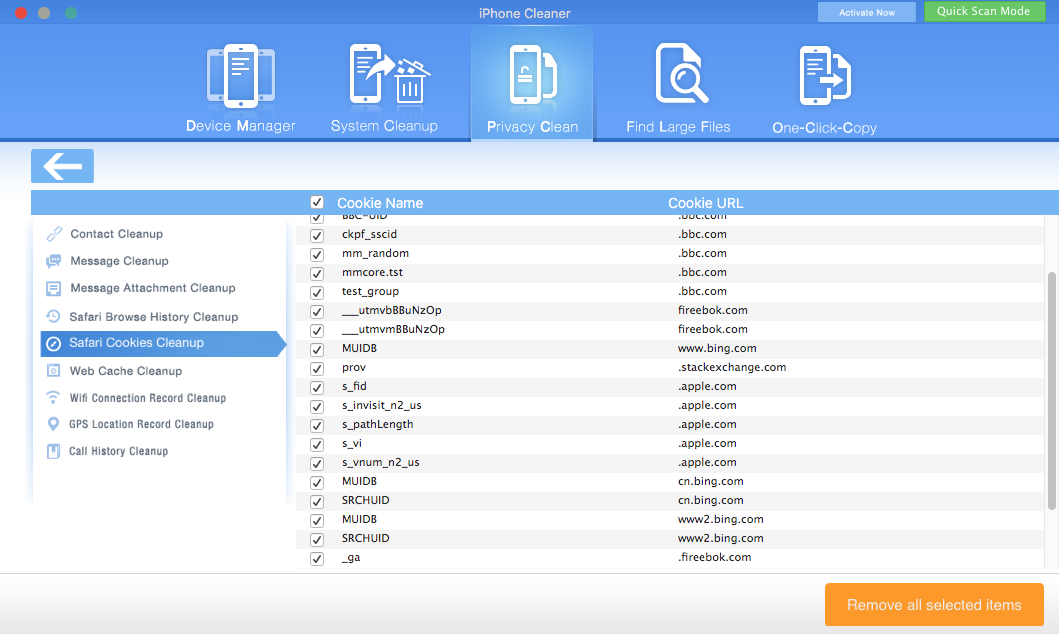The height and width of the screenshot is (634, 1059).
Task: Switch to the System Cleanup tab
Action: click(x=384, y=126)
